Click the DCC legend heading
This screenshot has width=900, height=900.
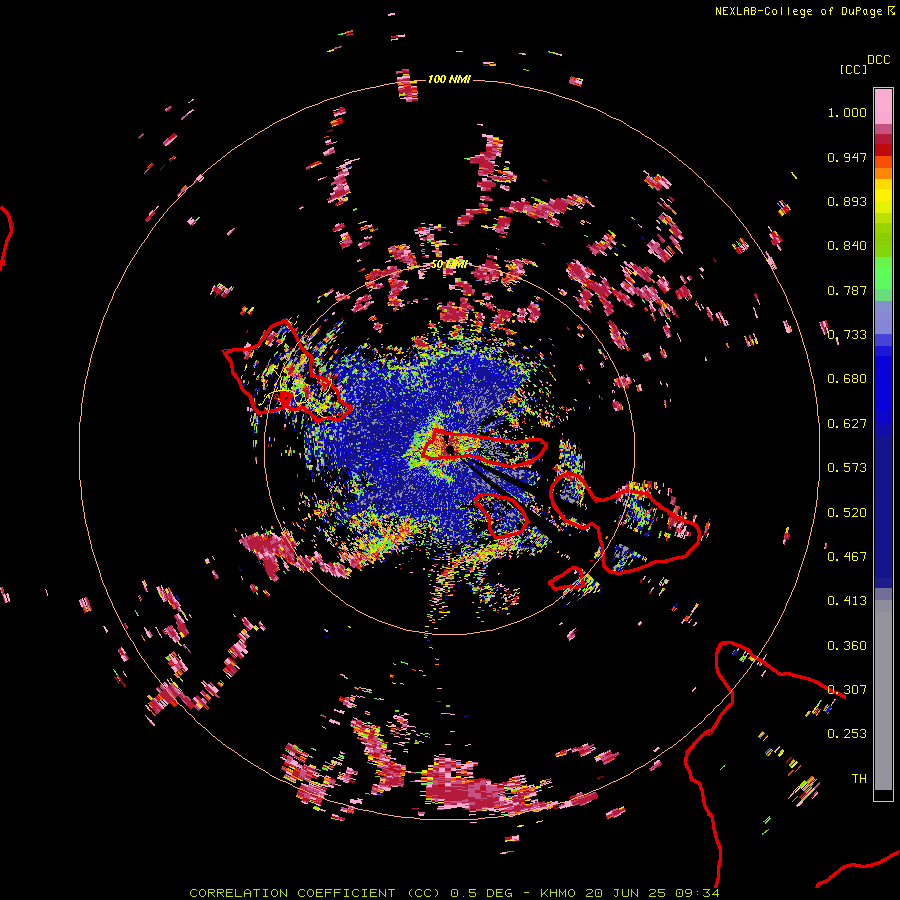pyautogui.click(x=878, y=60)
